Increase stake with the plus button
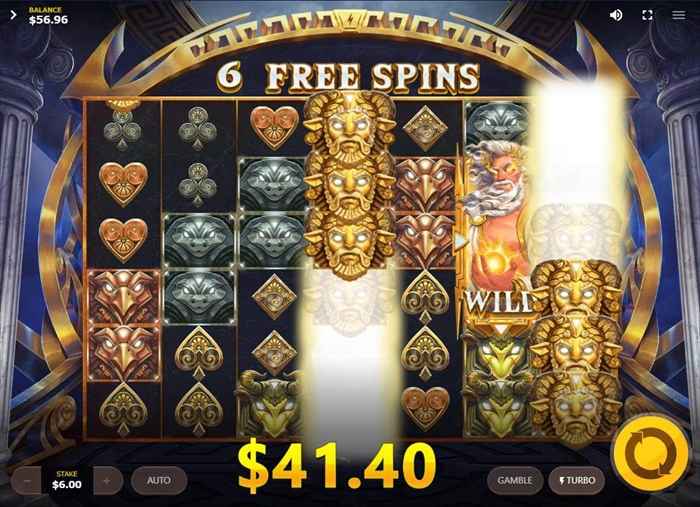Viewport: 700px width, 507px height. tap(107, 481)
